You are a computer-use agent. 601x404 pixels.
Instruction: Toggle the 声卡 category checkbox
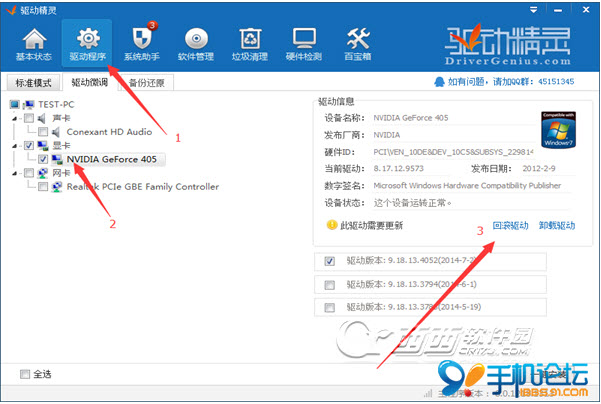[x=29, y=118]
